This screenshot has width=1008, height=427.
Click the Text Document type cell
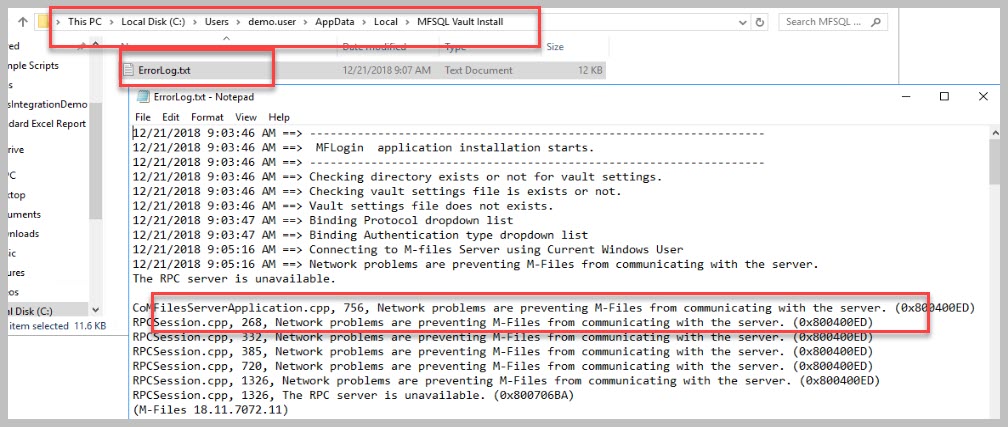click(x=478, y=70)
